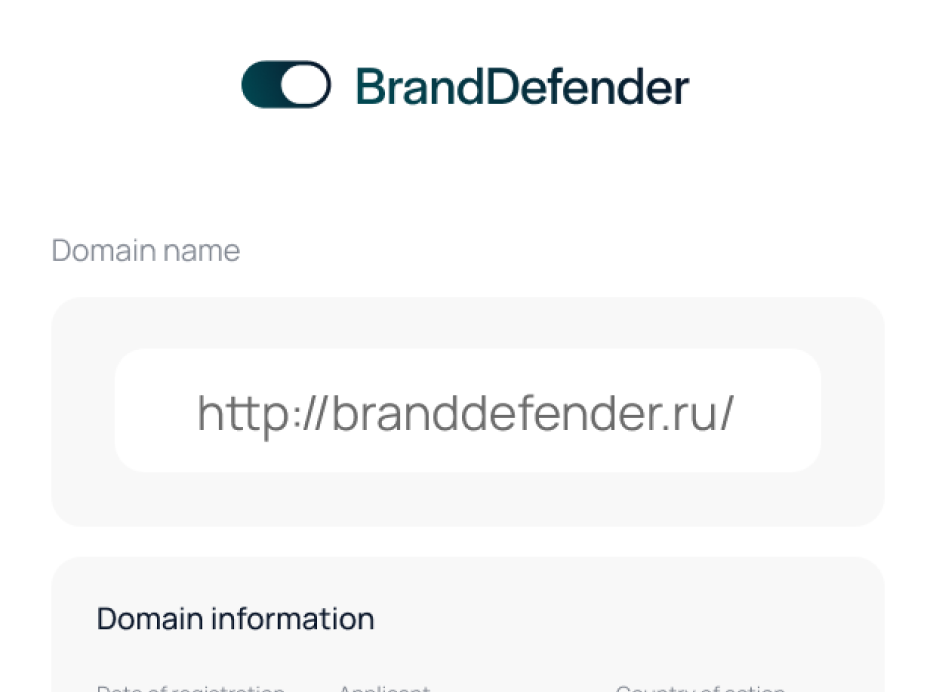This screenshot has height=692, width=936.
Task: Click the word "information" in the section heading
Action: (292, 618)
